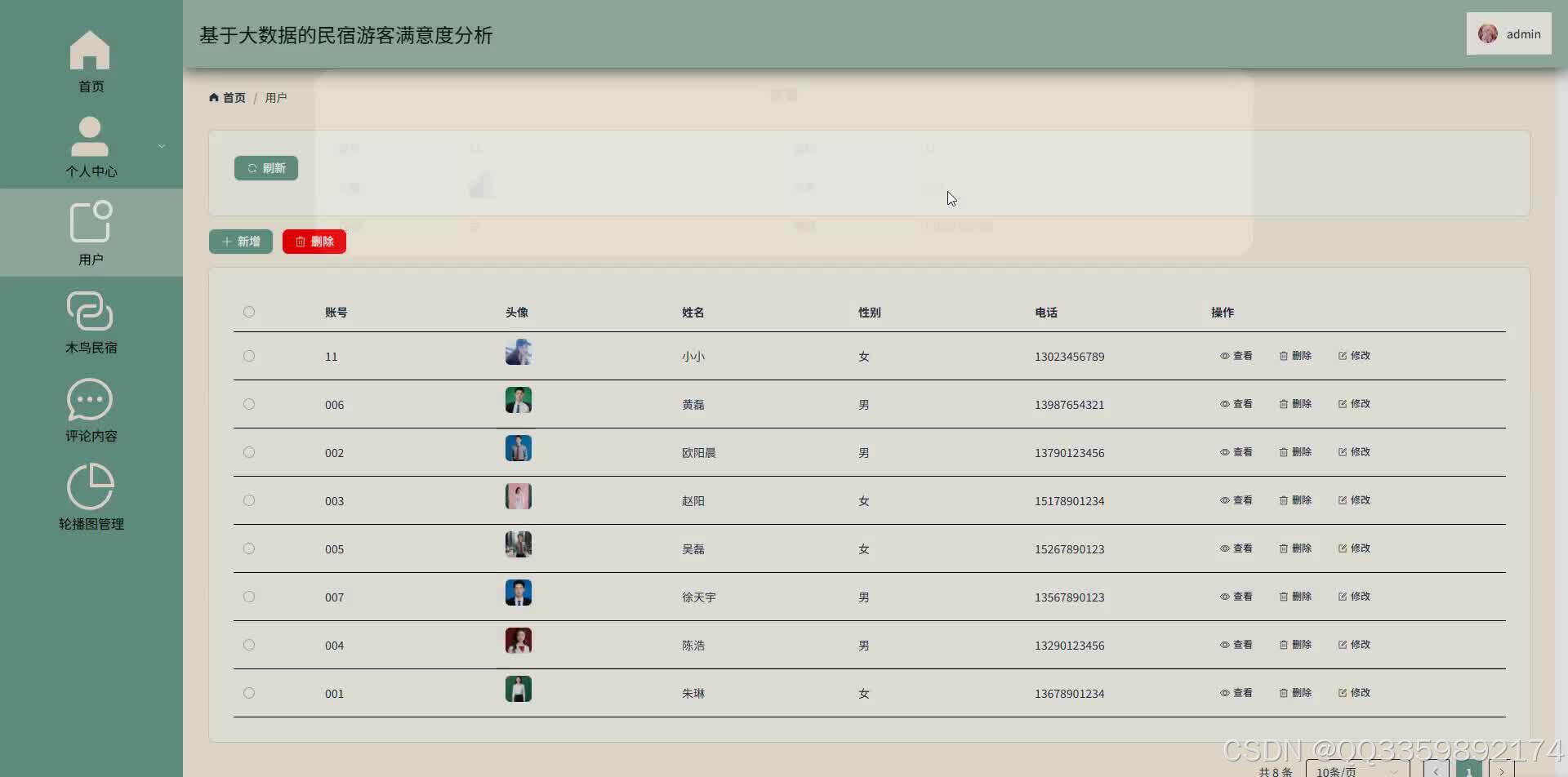Image resolution: width=1568 pixels, height=777 pixels.
Task: Expand the 个人中心 submenu chevron
Action: [162, 146]
